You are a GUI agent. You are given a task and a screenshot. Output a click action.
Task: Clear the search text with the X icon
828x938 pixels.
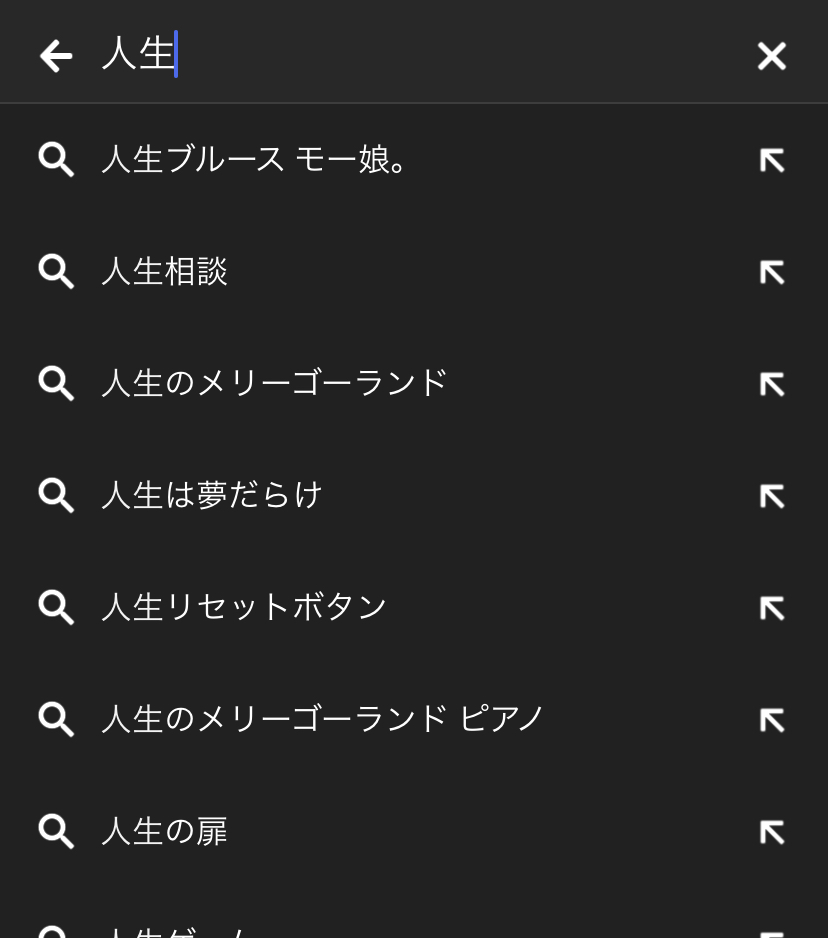[771, 56]
